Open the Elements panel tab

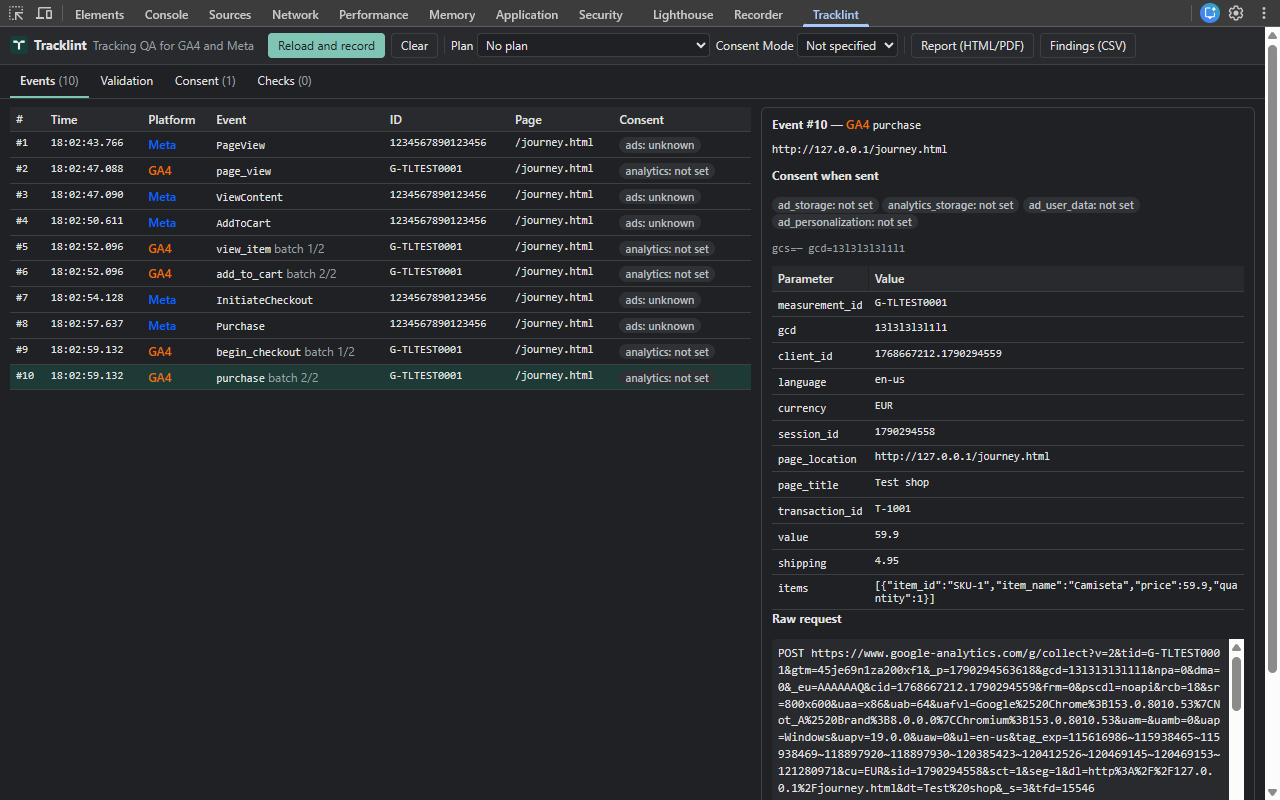click(100, 15)
